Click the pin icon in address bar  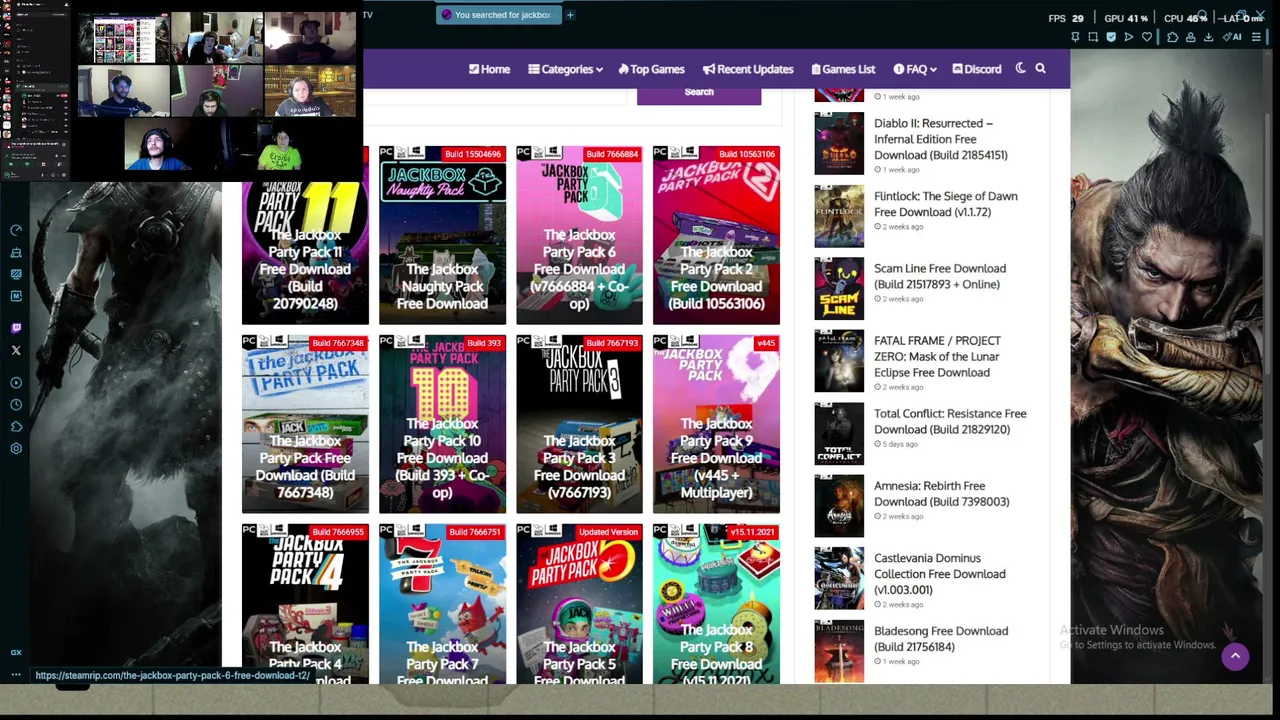tap(1075, 37)
